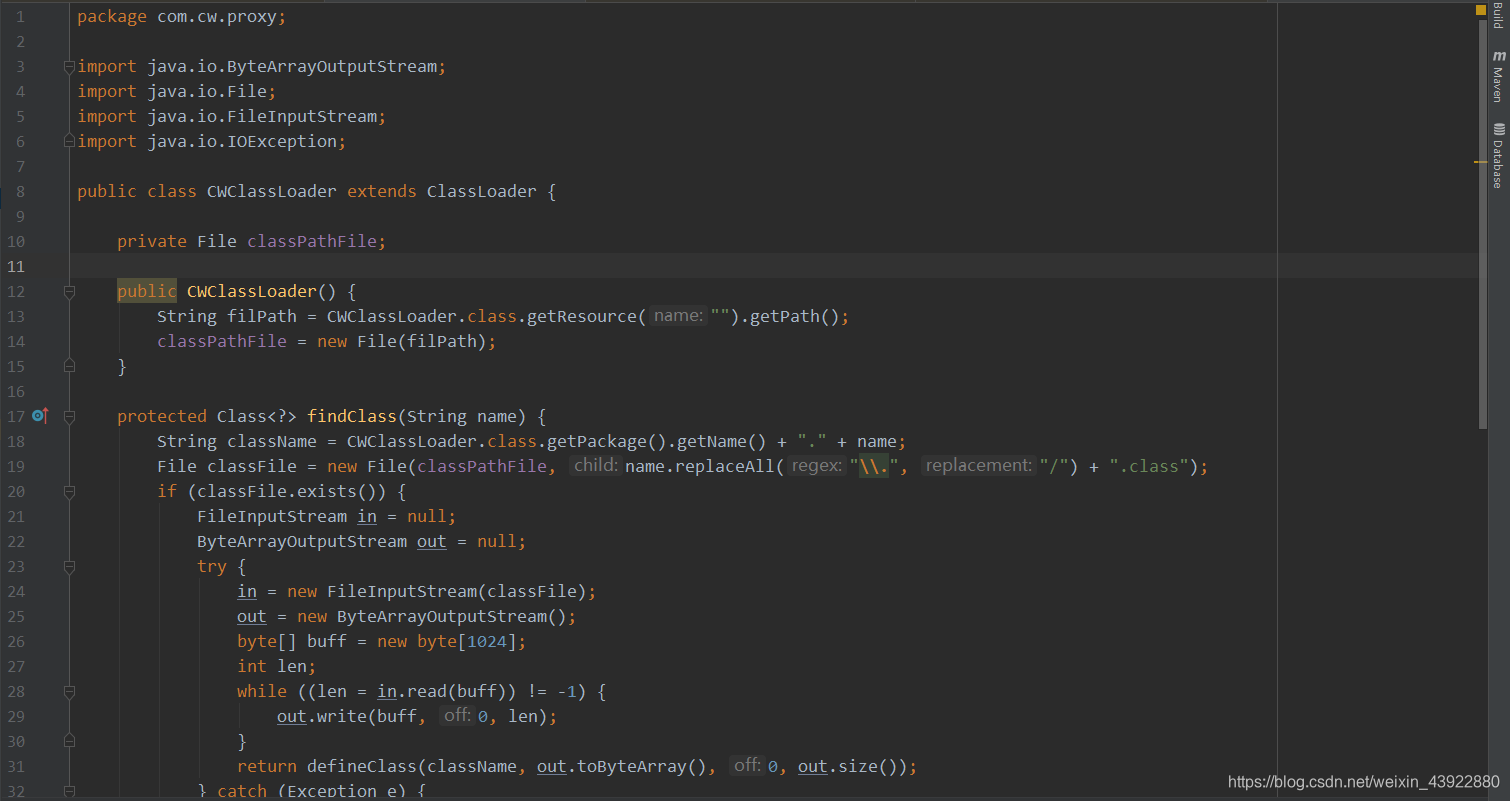Click line number 26 in the gutter
This screenshot has height=801, width=1510.
[x=16, y=641]
